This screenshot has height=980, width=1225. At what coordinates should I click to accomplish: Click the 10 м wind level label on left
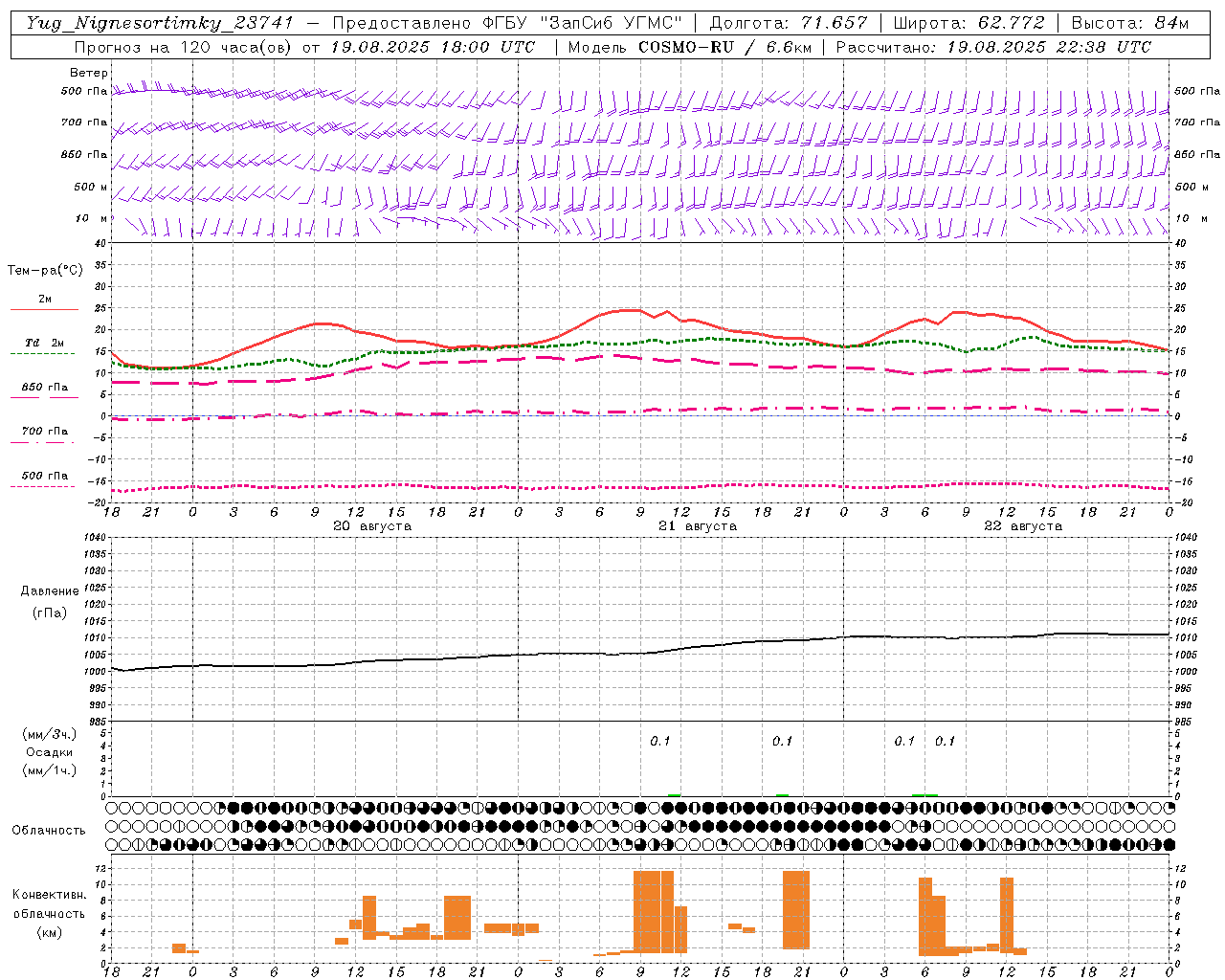tap(91, 218)
